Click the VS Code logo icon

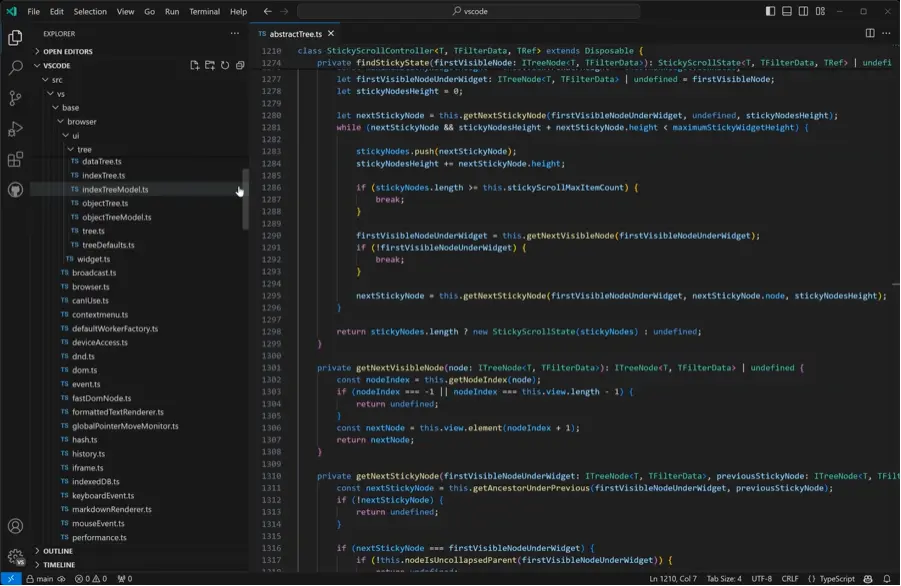11,11
